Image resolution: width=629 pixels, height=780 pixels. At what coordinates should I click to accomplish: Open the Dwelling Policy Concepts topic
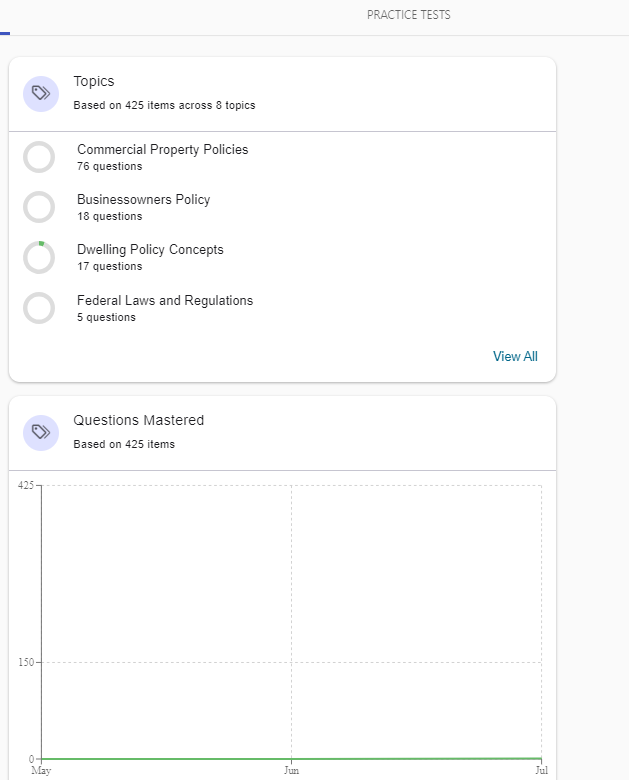(x=150, y=250)
